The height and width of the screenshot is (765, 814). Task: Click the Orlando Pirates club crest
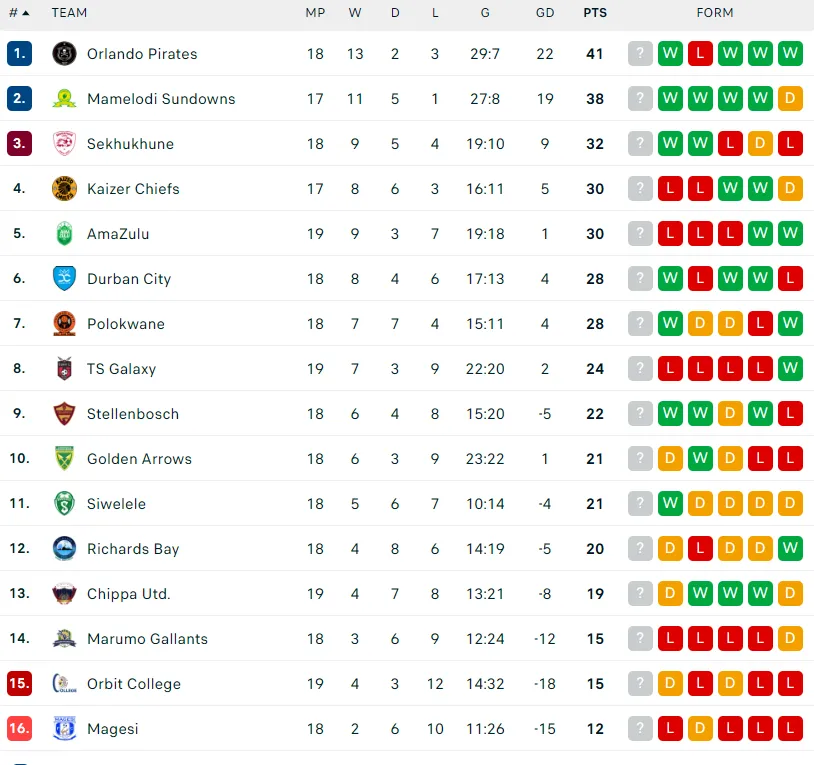pos(64,54)
